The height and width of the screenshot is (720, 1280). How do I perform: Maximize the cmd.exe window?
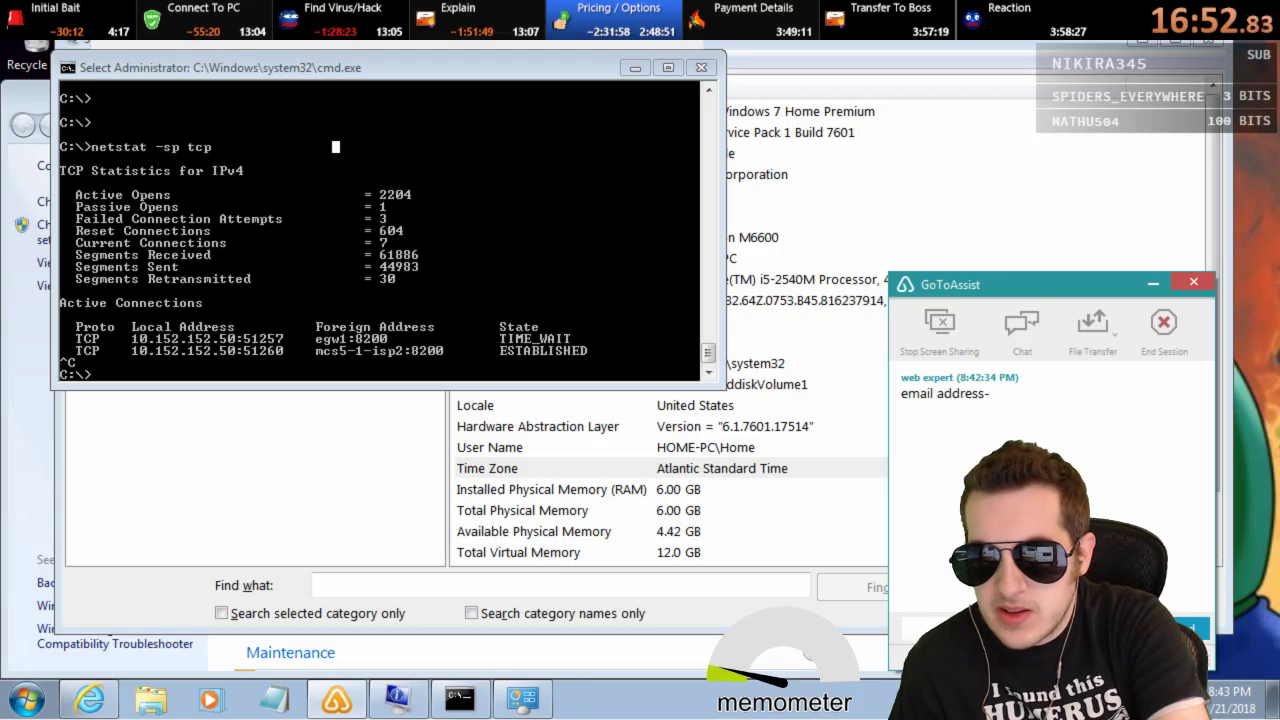[668, 68]
